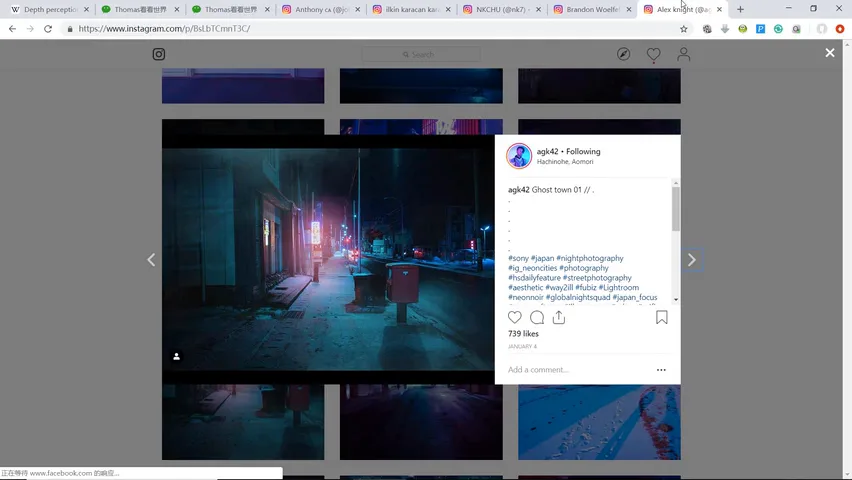Open Hachinohe, Aomori location link
The width and height of the screenshot is (852, 480).
565,161
